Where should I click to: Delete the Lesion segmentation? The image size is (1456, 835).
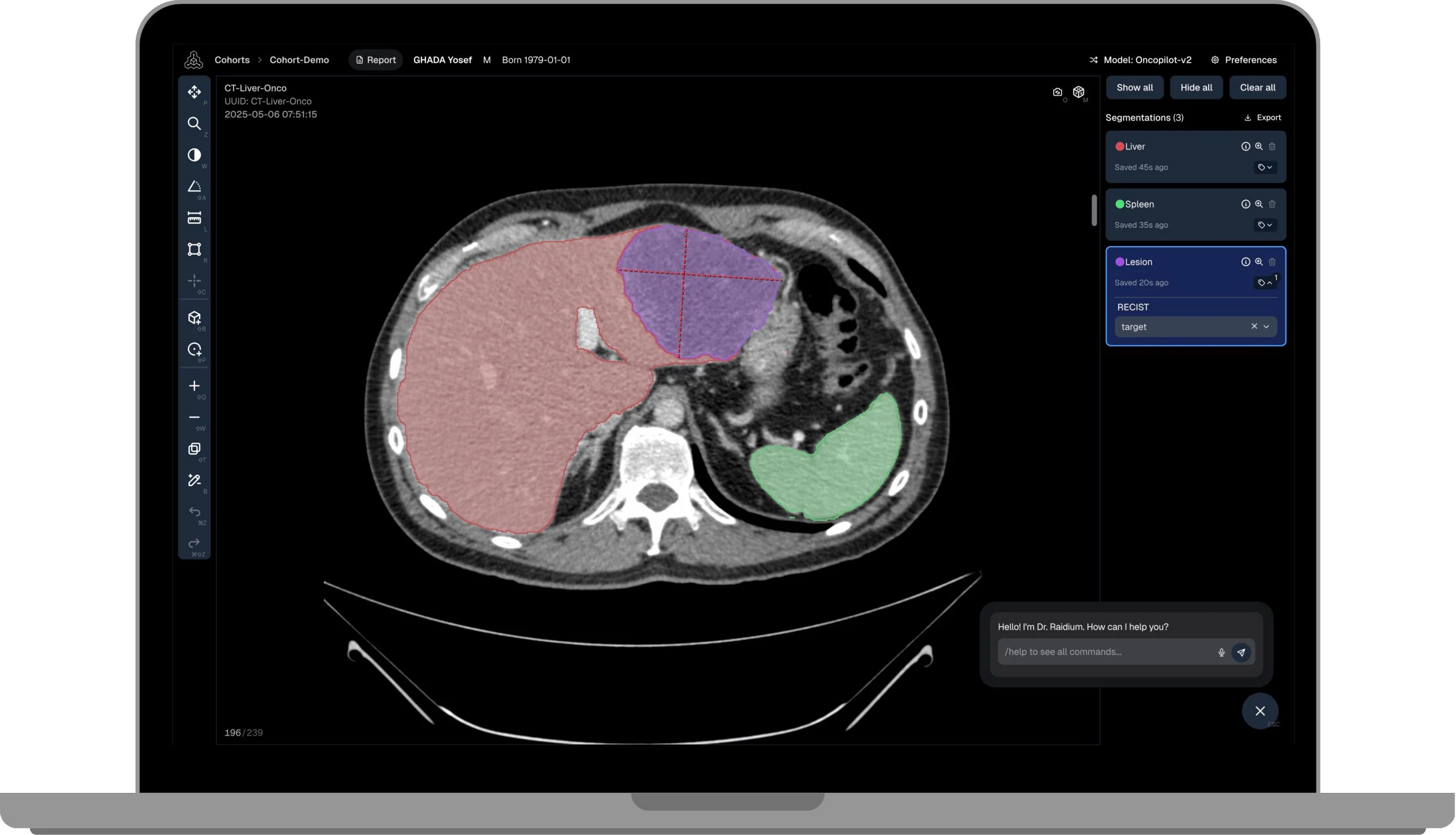[x=1272, y=261]
